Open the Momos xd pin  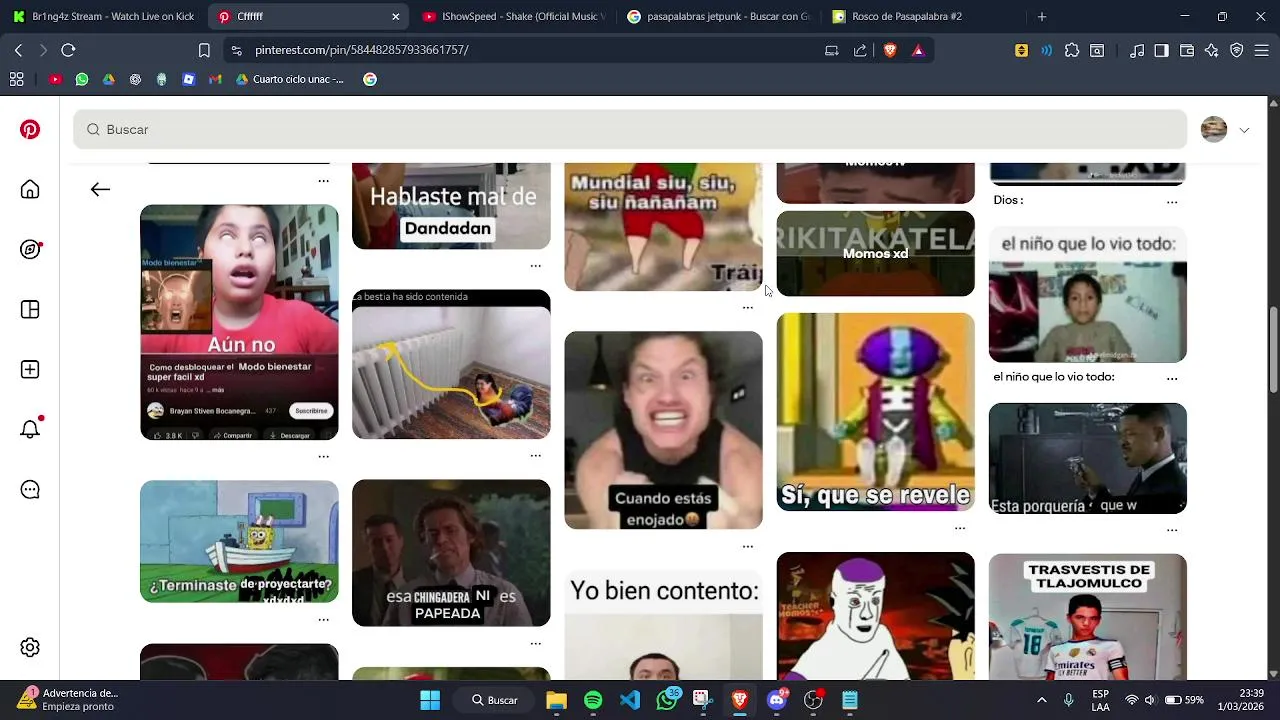875,253
